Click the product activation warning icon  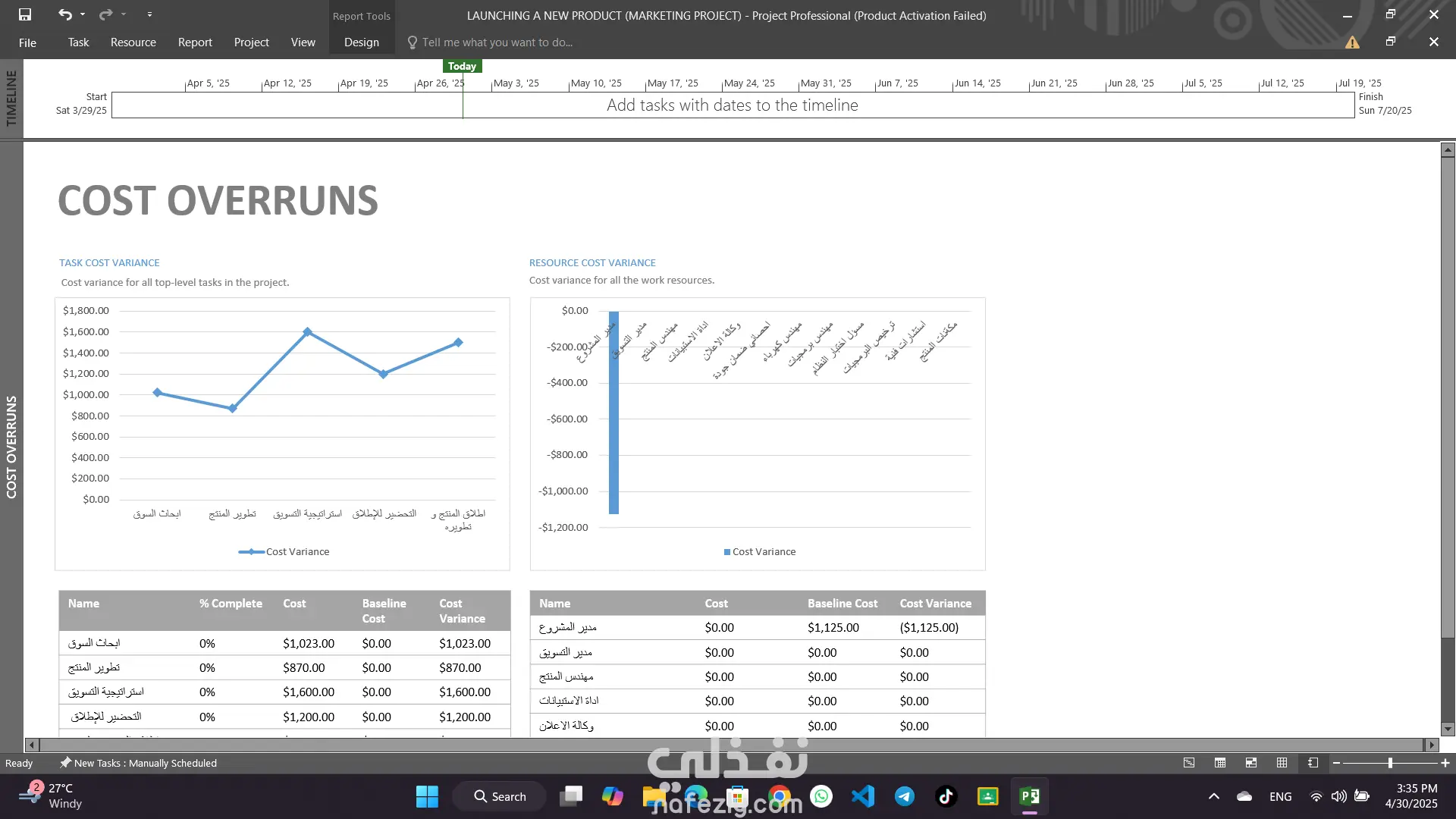tap(1352, 42)
